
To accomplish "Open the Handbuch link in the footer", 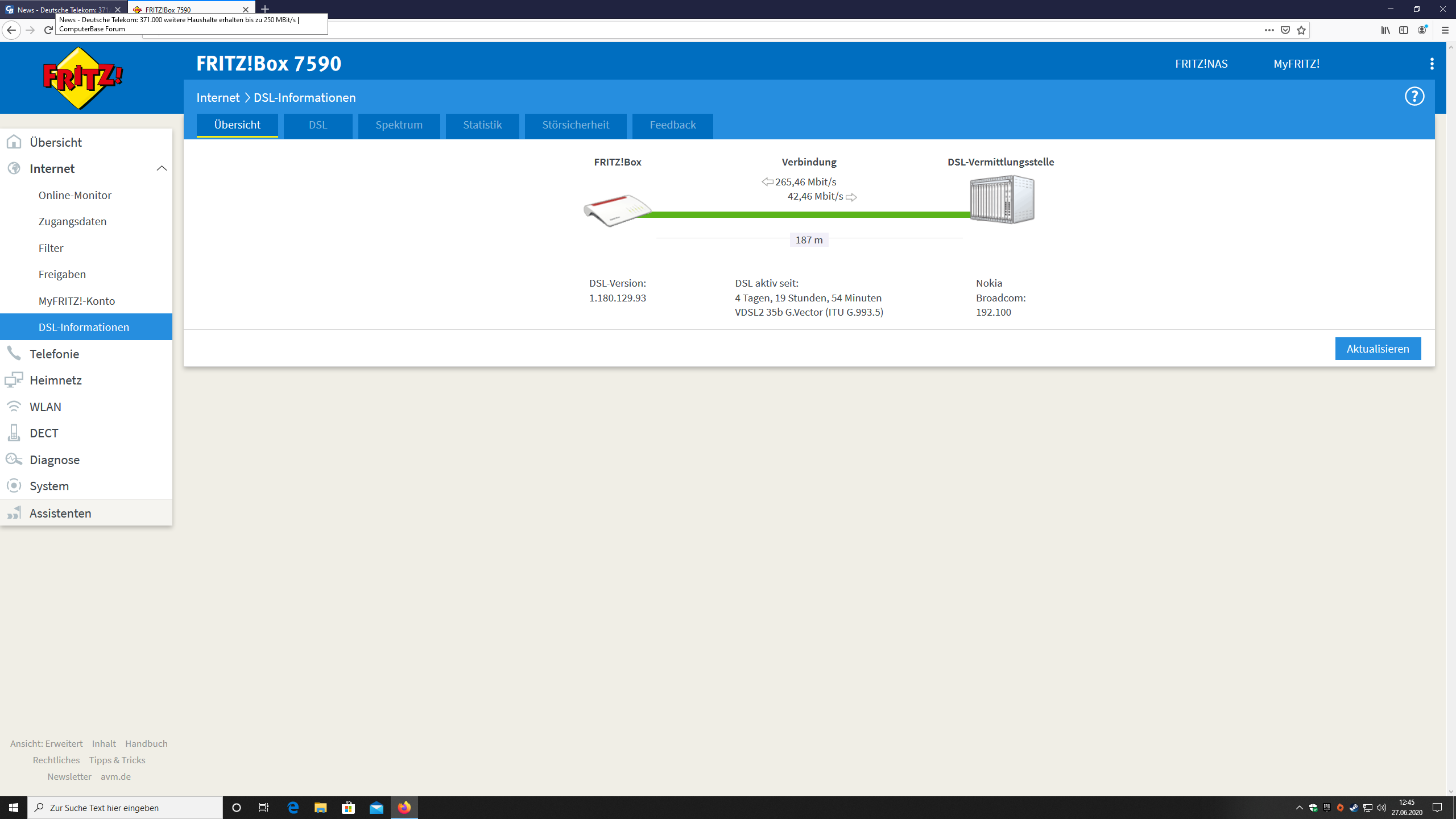I will [x=146, y=743].
